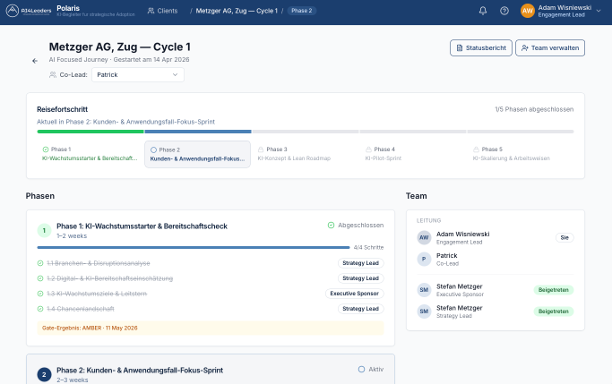This screenshot has width=612, height=384.
Task: Click '4/4 Schritte' counter
Action: 369,247
